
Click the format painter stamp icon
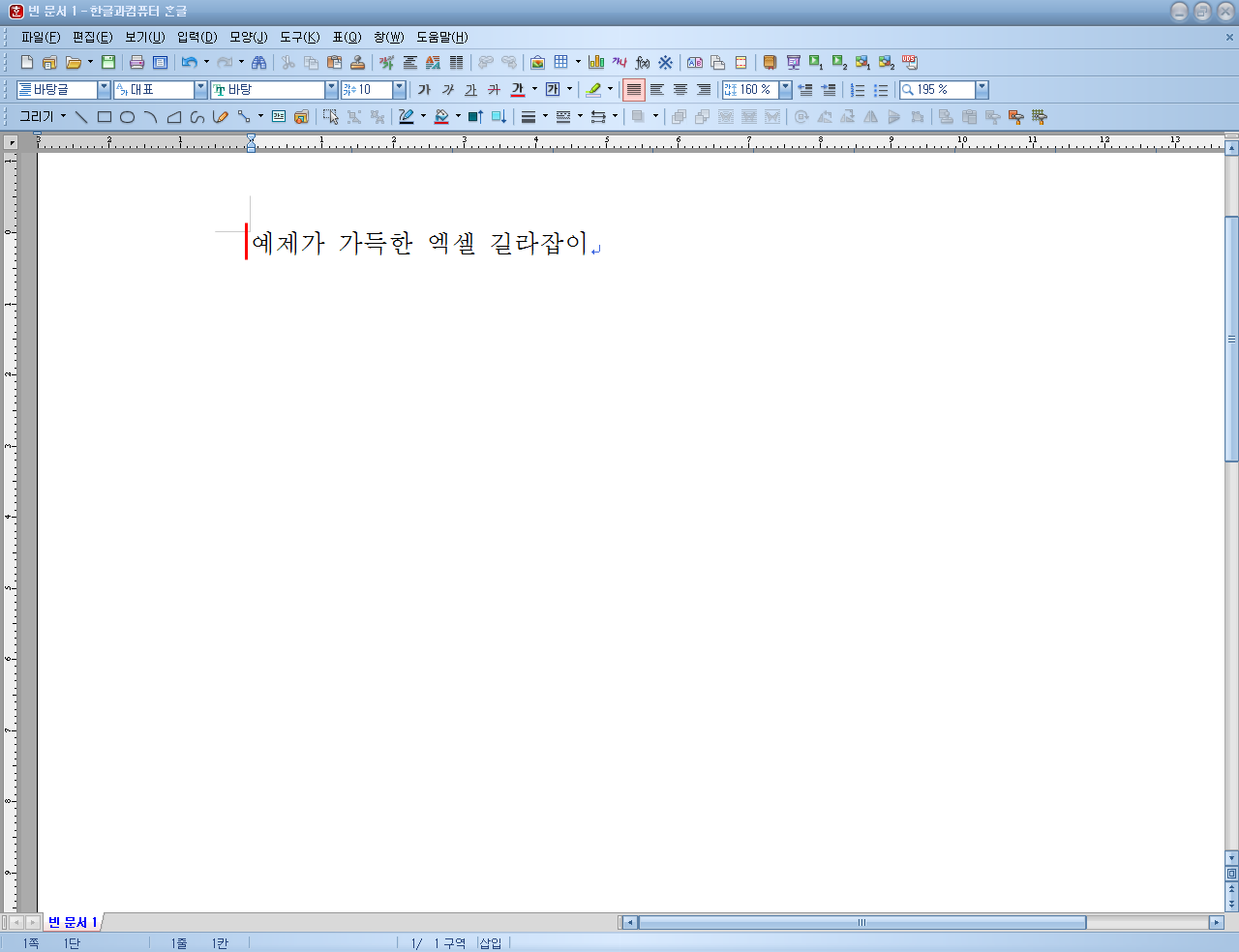(x=357, y=62)
